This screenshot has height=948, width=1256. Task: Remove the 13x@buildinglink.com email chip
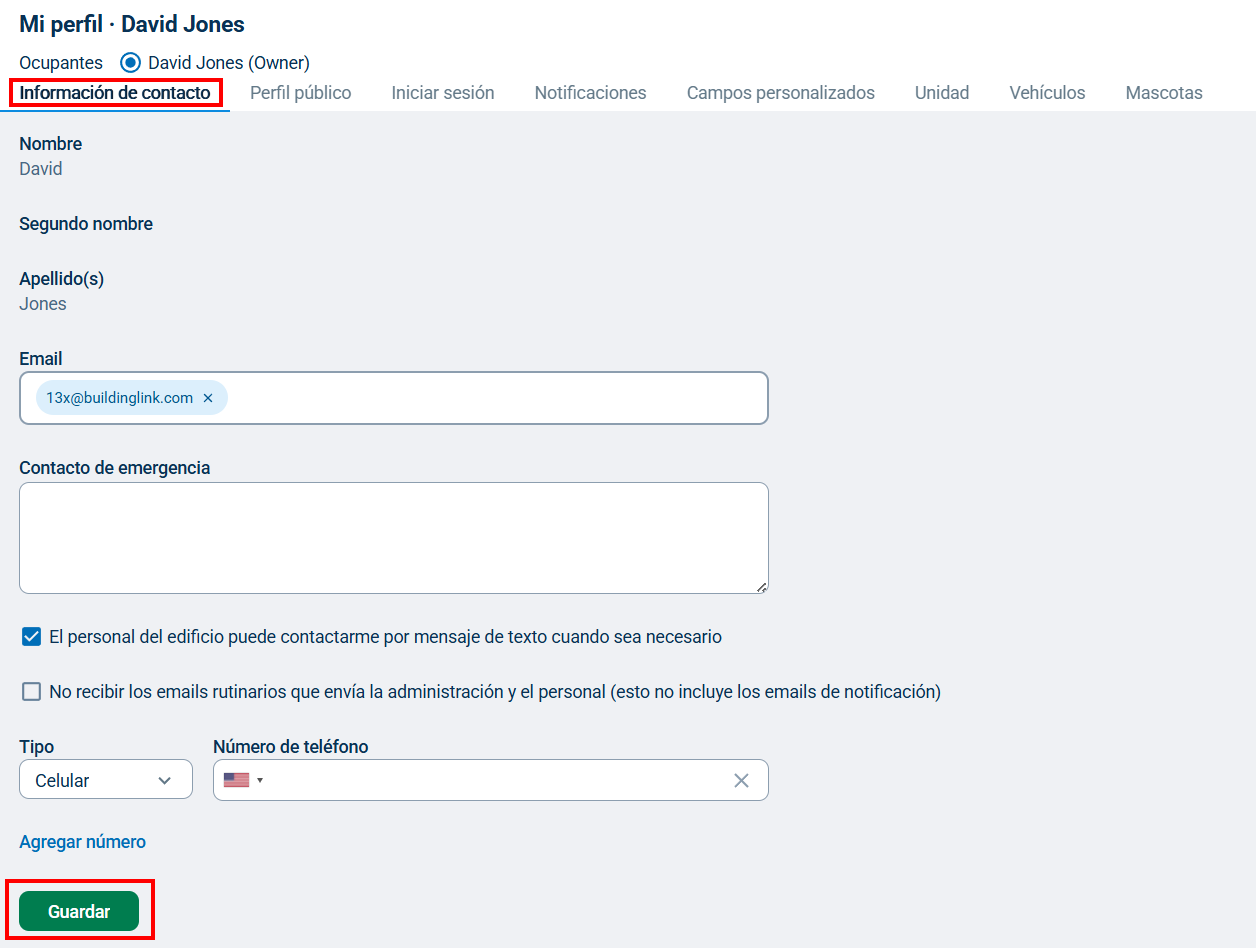pos(208,398)
